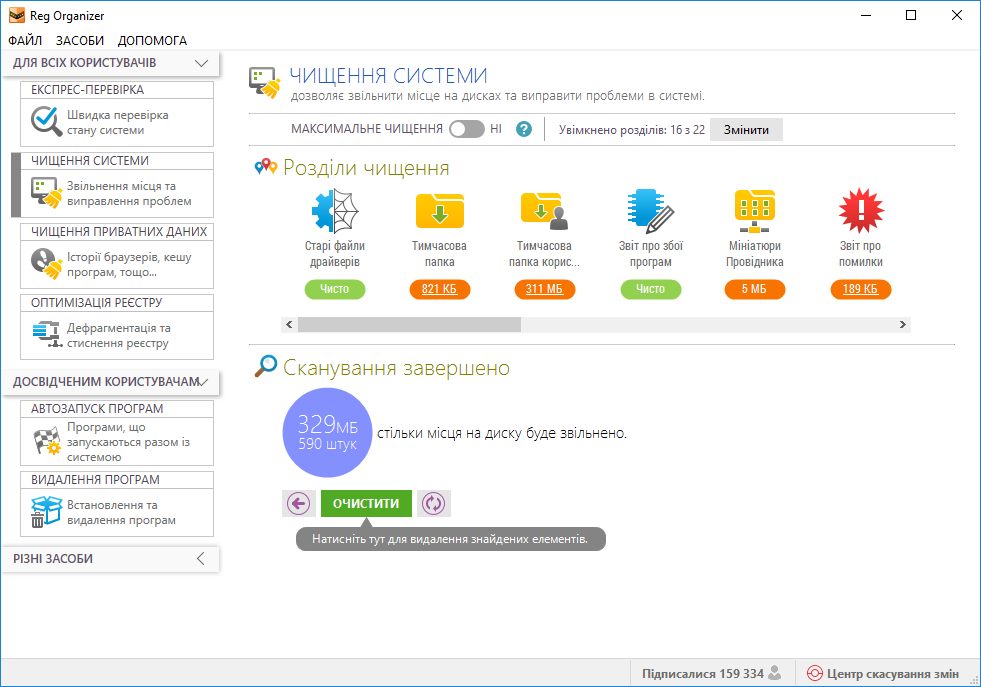Click the temporary folder icon
The height and width of the screenshot is (687, 981).
440,211
